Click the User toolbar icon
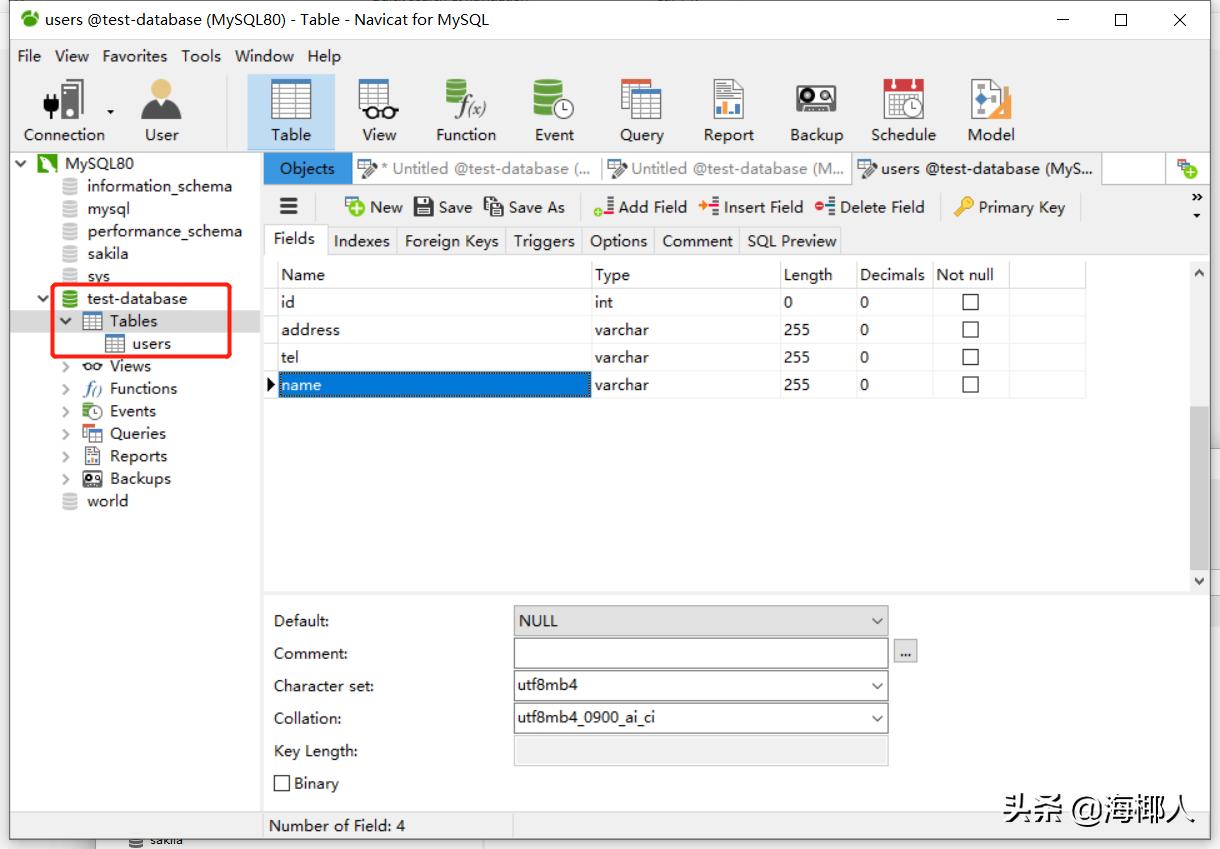 [161, 110]
